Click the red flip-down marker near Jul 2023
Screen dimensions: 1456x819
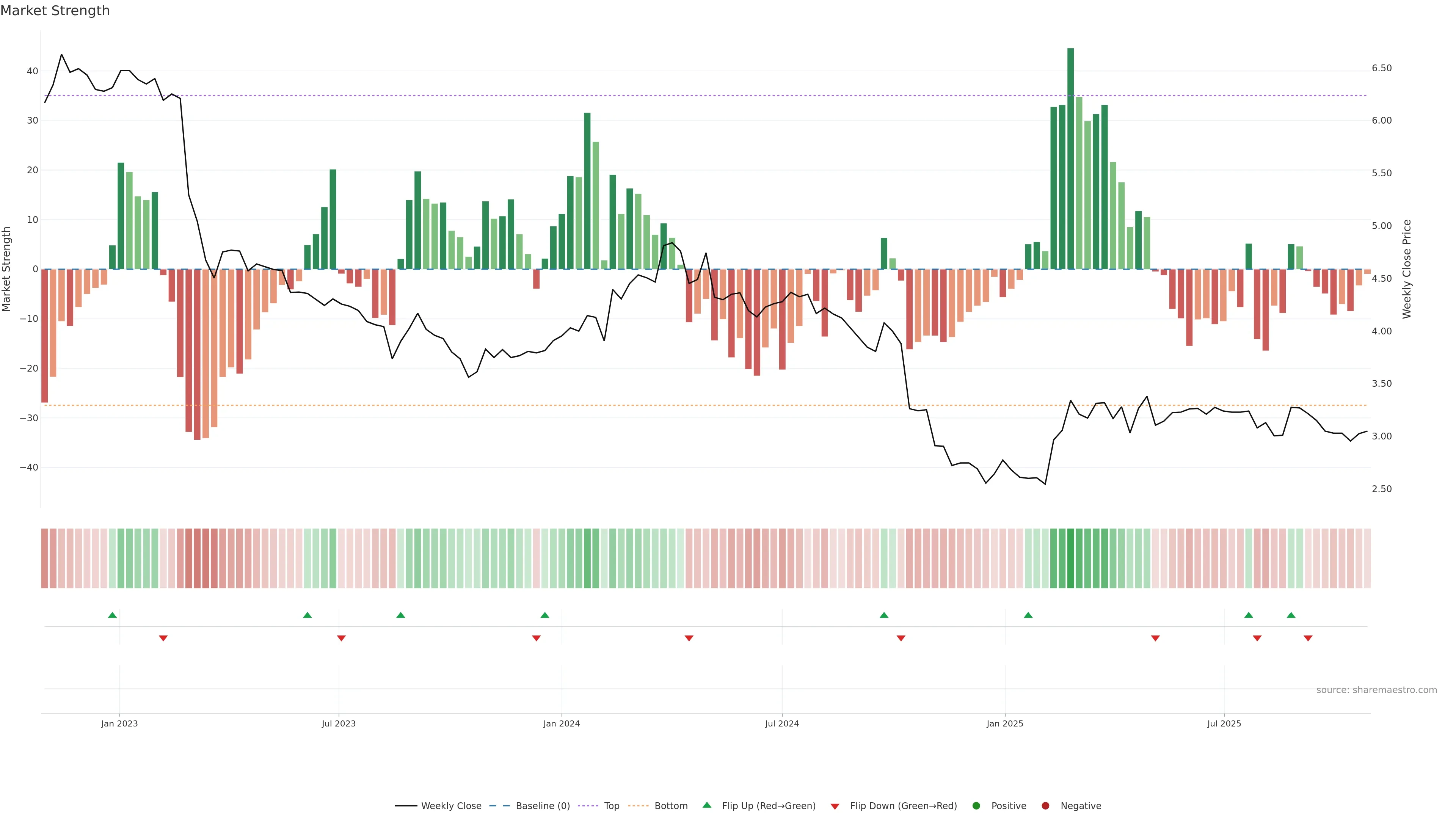[x=341, y=638]
